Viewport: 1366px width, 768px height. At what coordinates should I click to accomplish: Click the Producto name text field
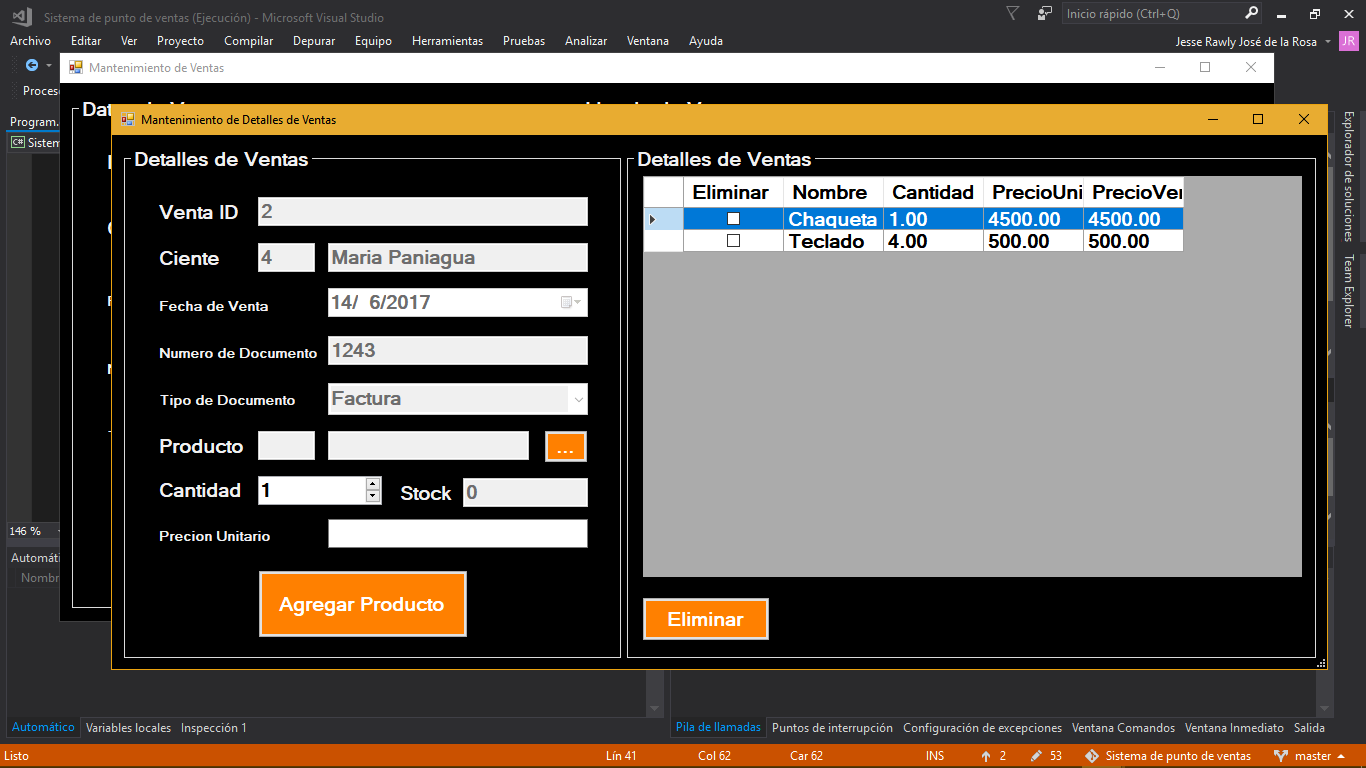click(428, 446)
